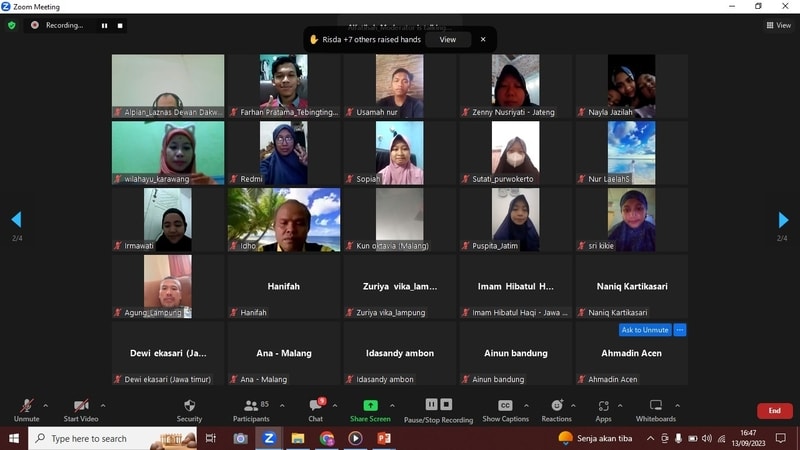
Task: Click the green encryption shield icon
Action: (x=12, y=25)
